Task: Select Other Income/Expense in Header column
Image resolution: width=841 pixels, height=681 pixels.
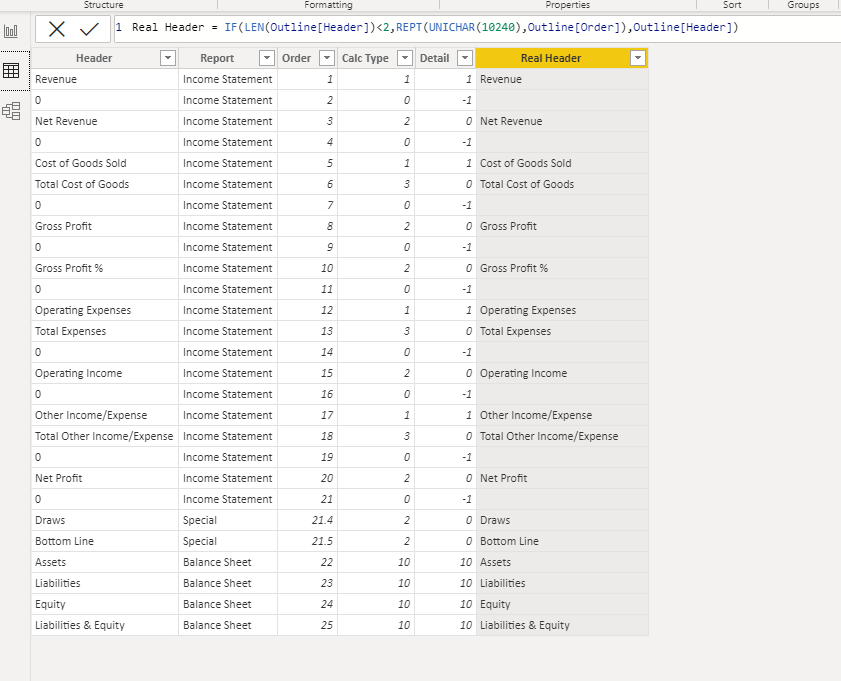Action: 105,415
